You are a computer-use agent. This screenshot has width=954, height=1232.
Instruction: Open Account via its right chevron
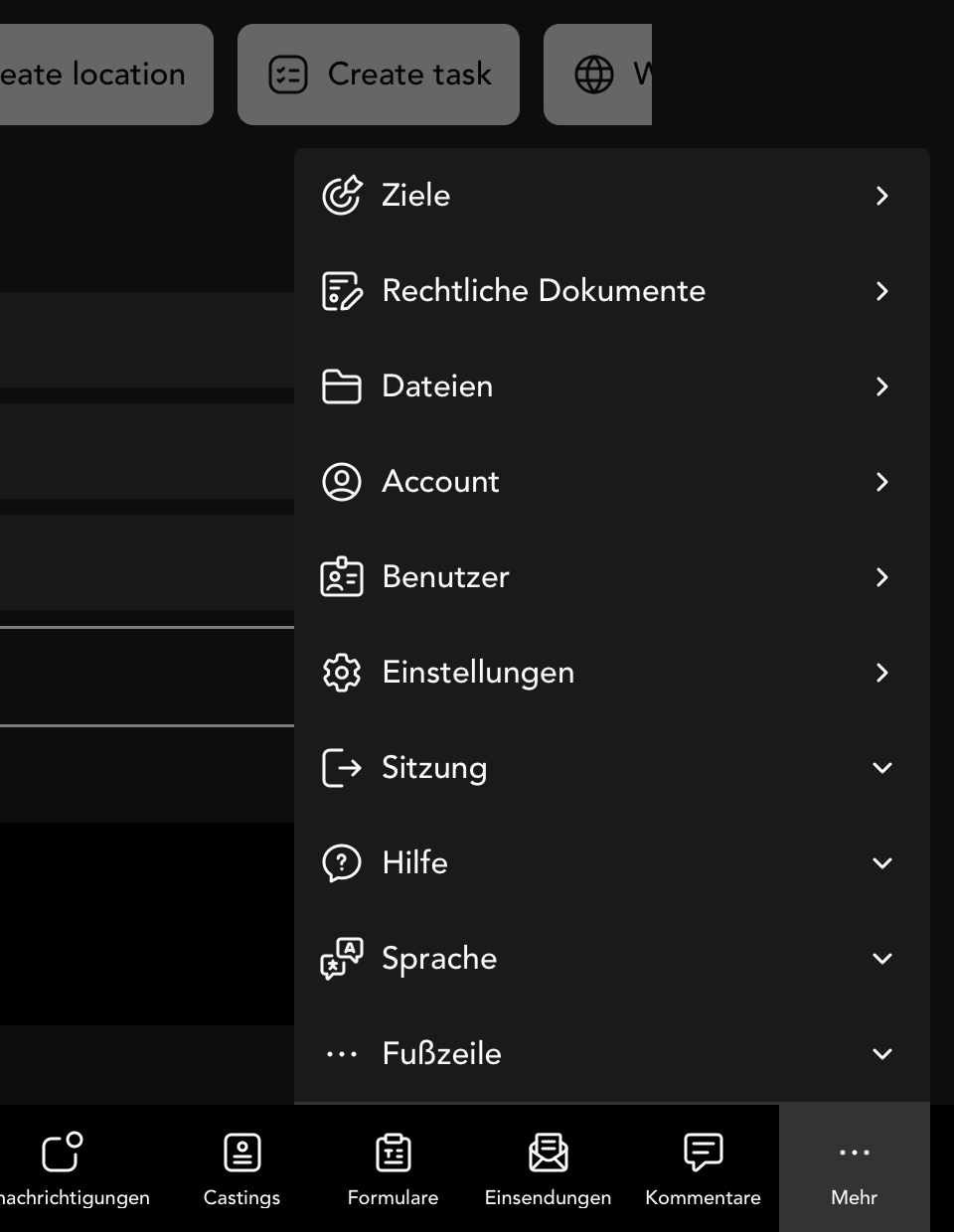pos(882,482)
